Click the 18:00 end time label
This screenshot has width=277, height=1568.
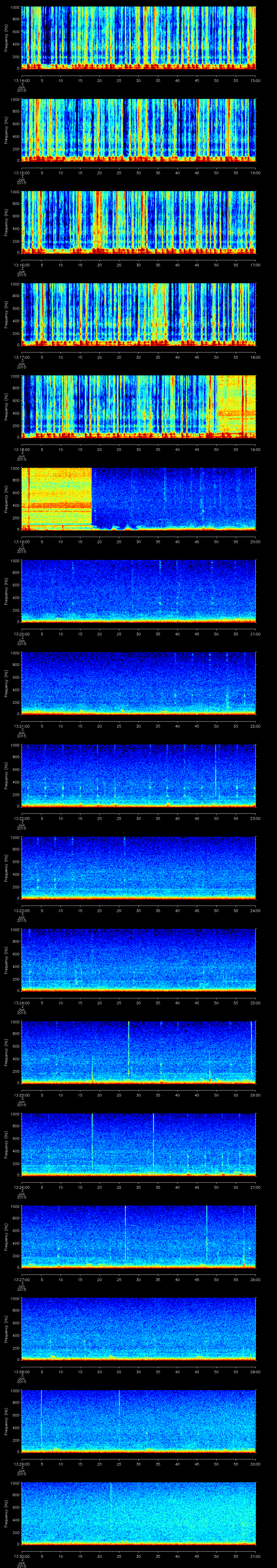point(255,357)
